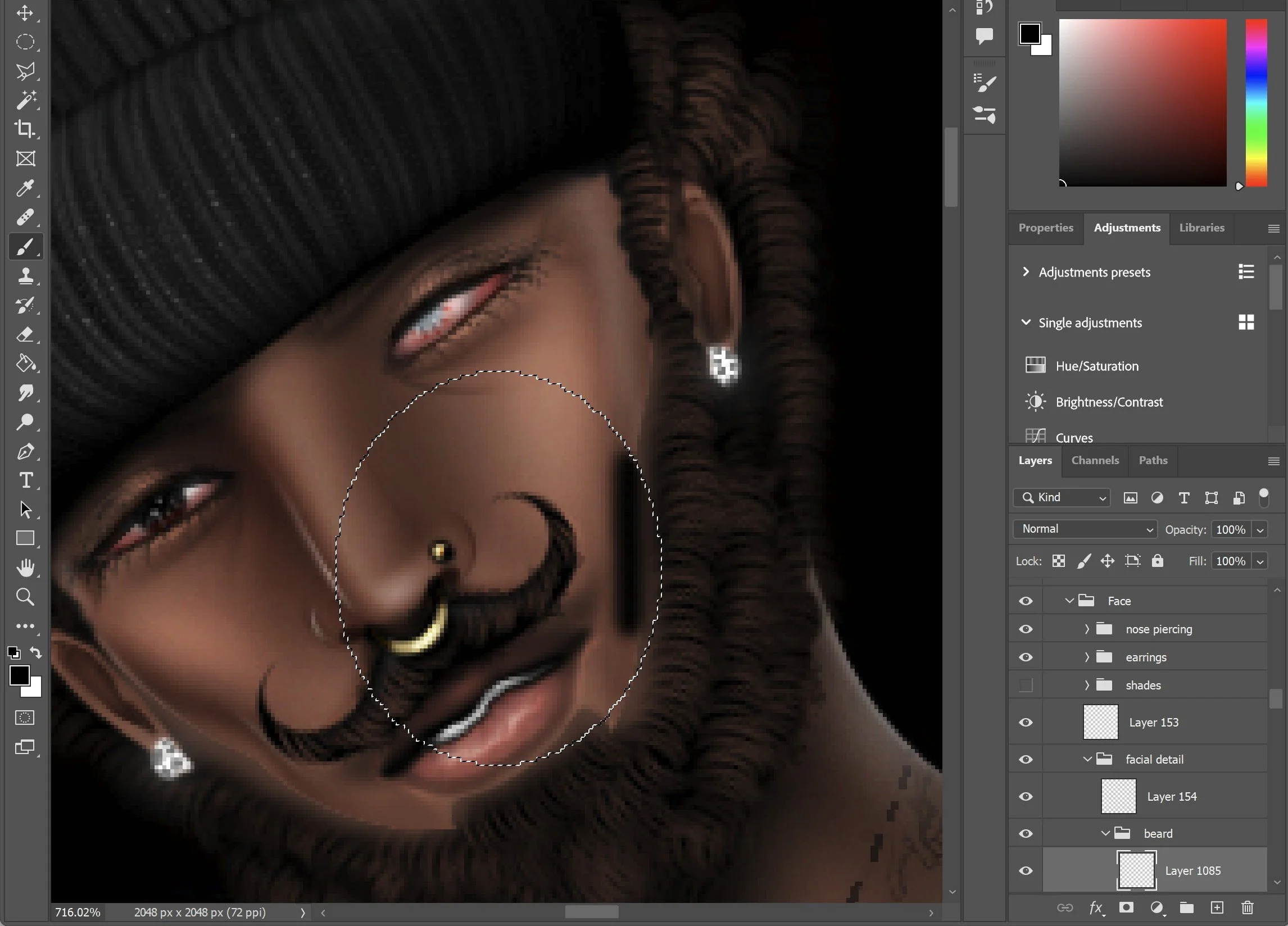Hide Layer 153 visibility
1288x926 pixels.
click(x=1026, y=722)
